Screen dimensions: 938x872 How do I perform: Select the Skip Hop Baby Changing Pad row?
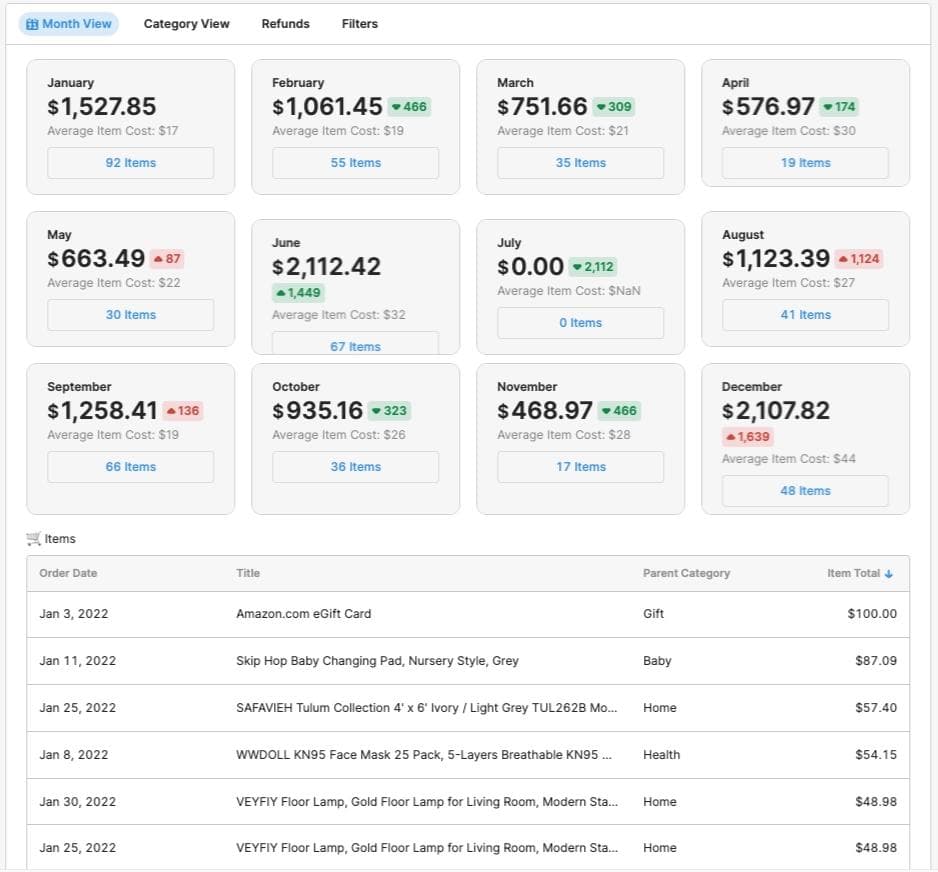[377, 661]
